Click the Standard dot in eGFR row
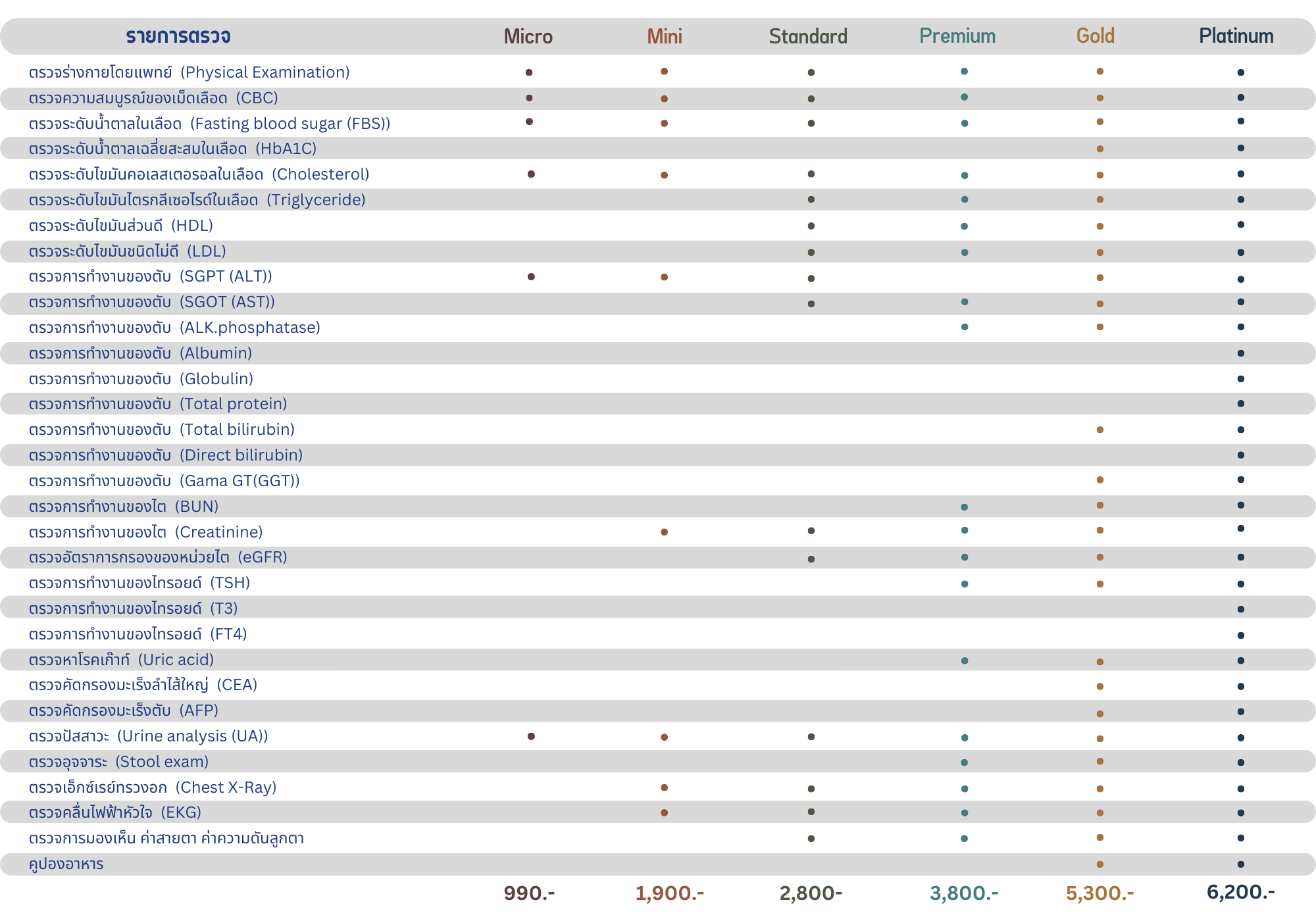Image resolution: width=1316 pixels, height=921 pixels. point(811,559)
